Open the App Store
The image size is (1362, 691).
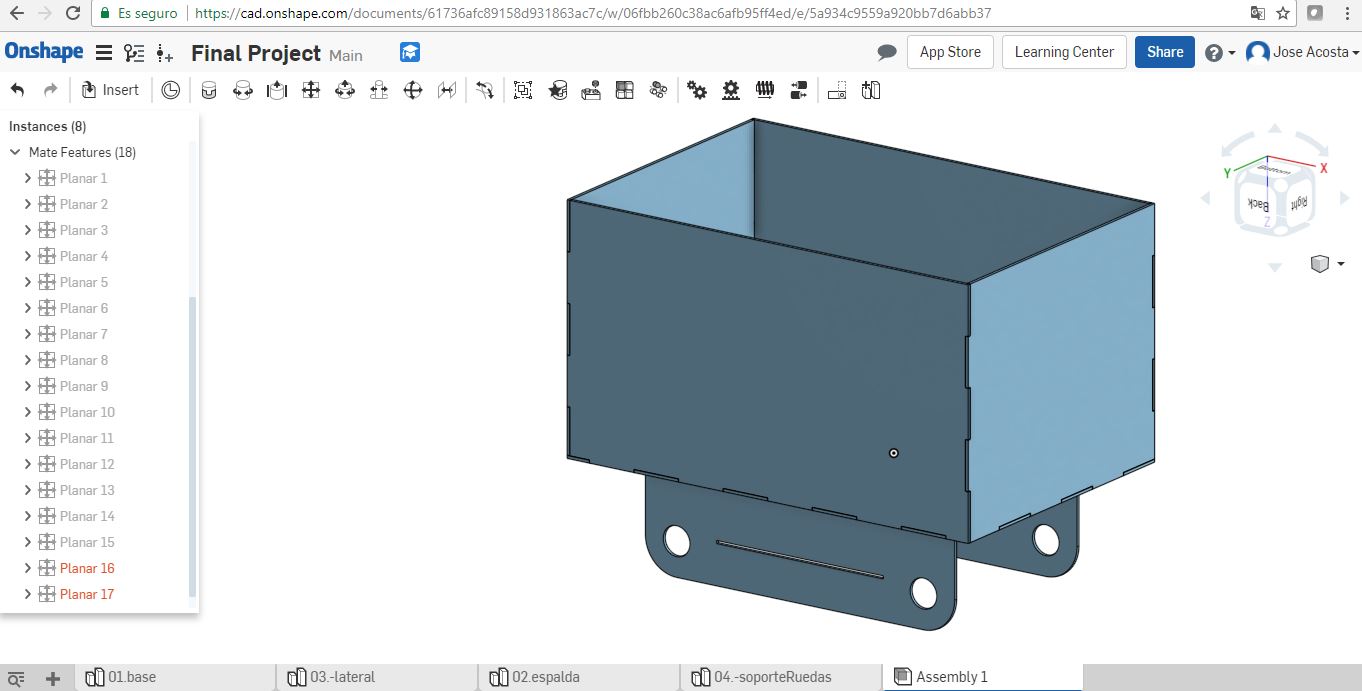coord(950,52)
